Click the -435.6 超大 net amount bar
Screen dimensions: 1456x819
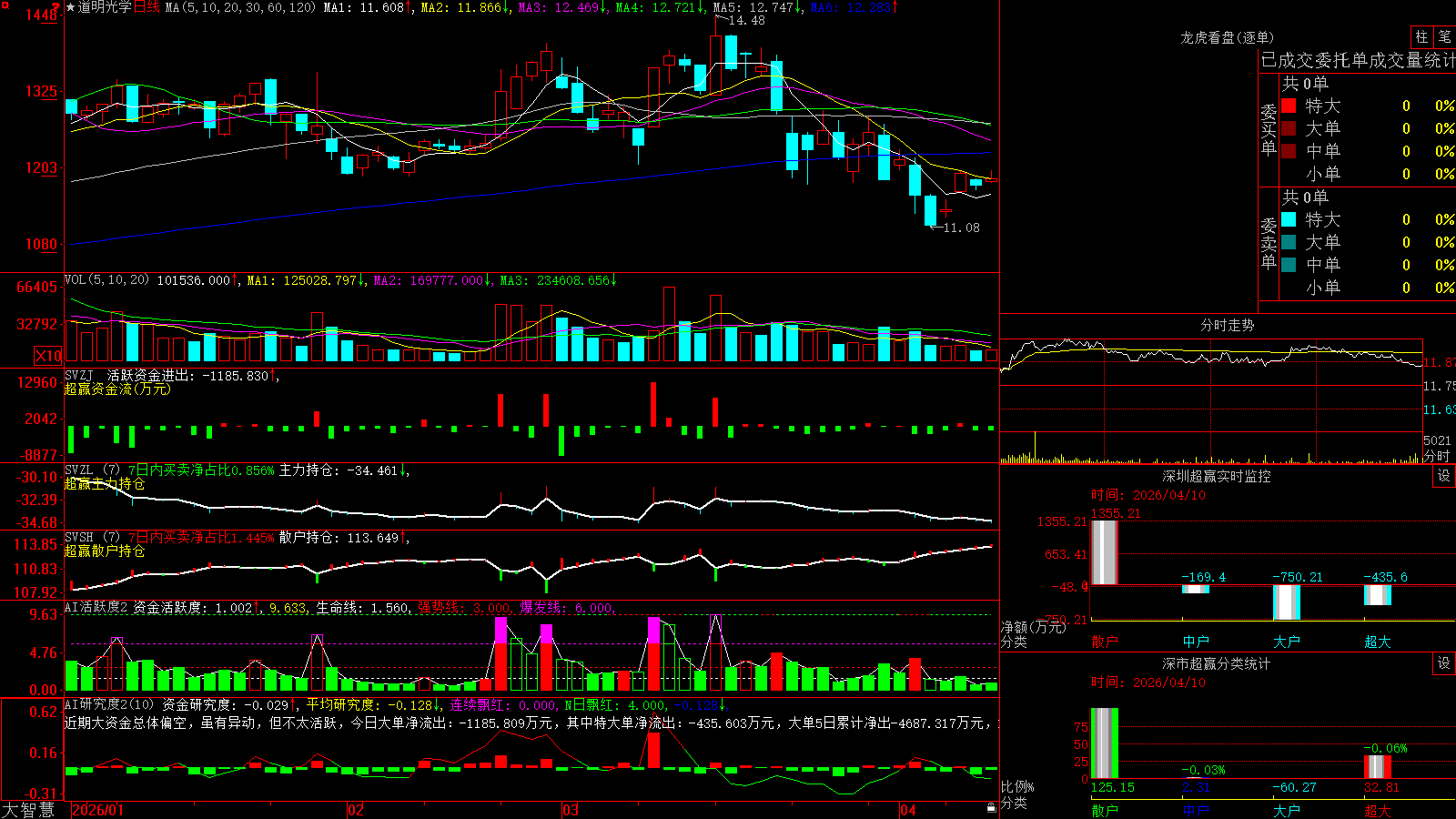(1378, 595)
